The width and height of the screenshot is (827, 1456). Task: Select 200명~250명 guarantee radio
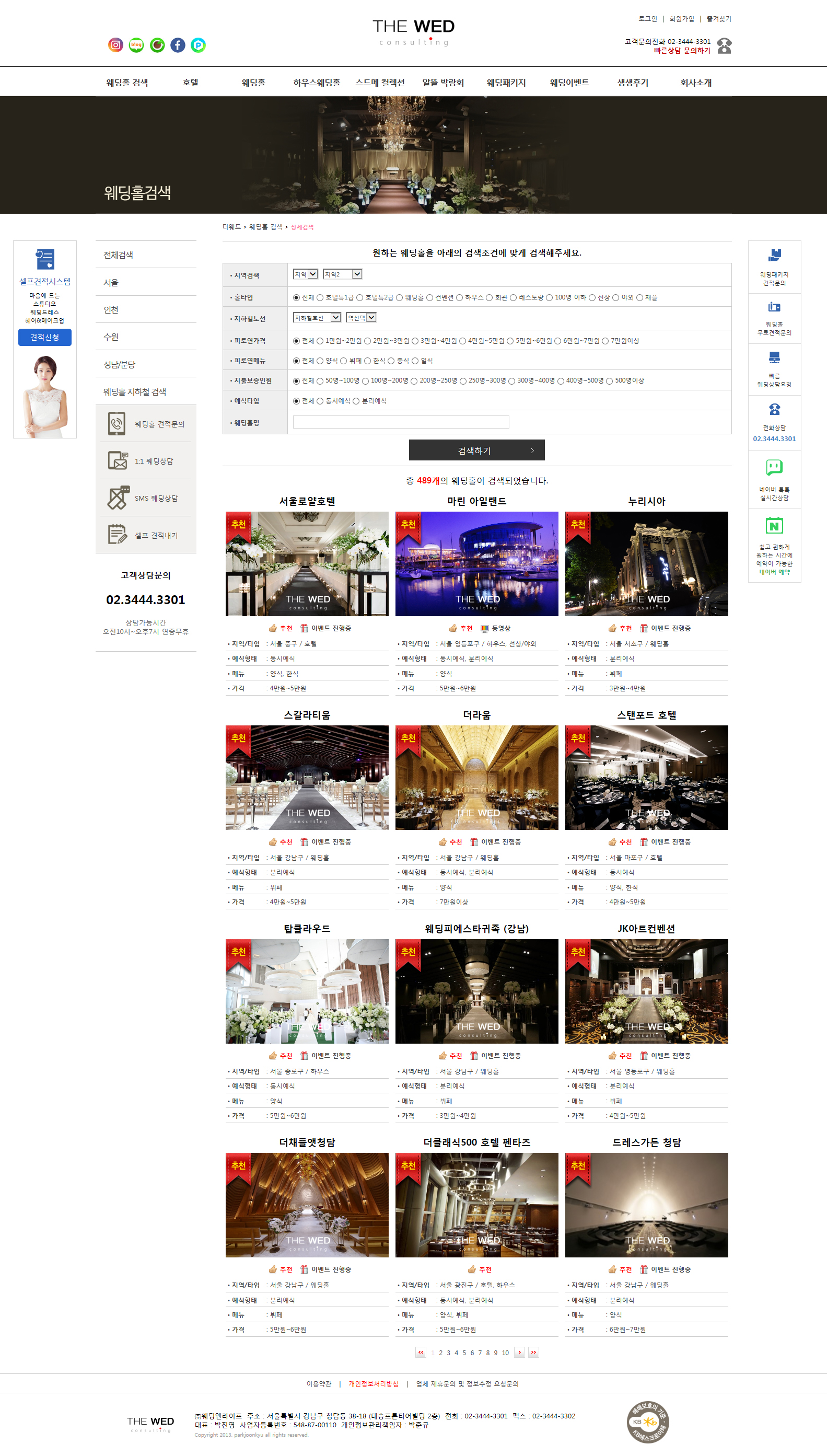coord(414,381)
